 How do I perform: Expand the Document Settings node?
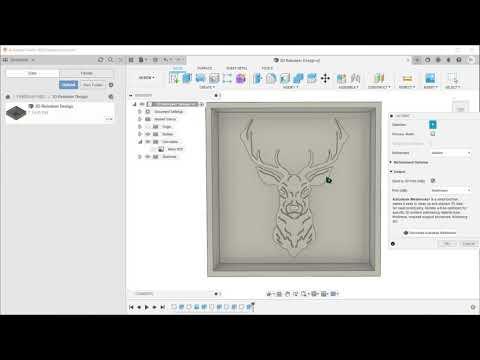click(140, 112)
